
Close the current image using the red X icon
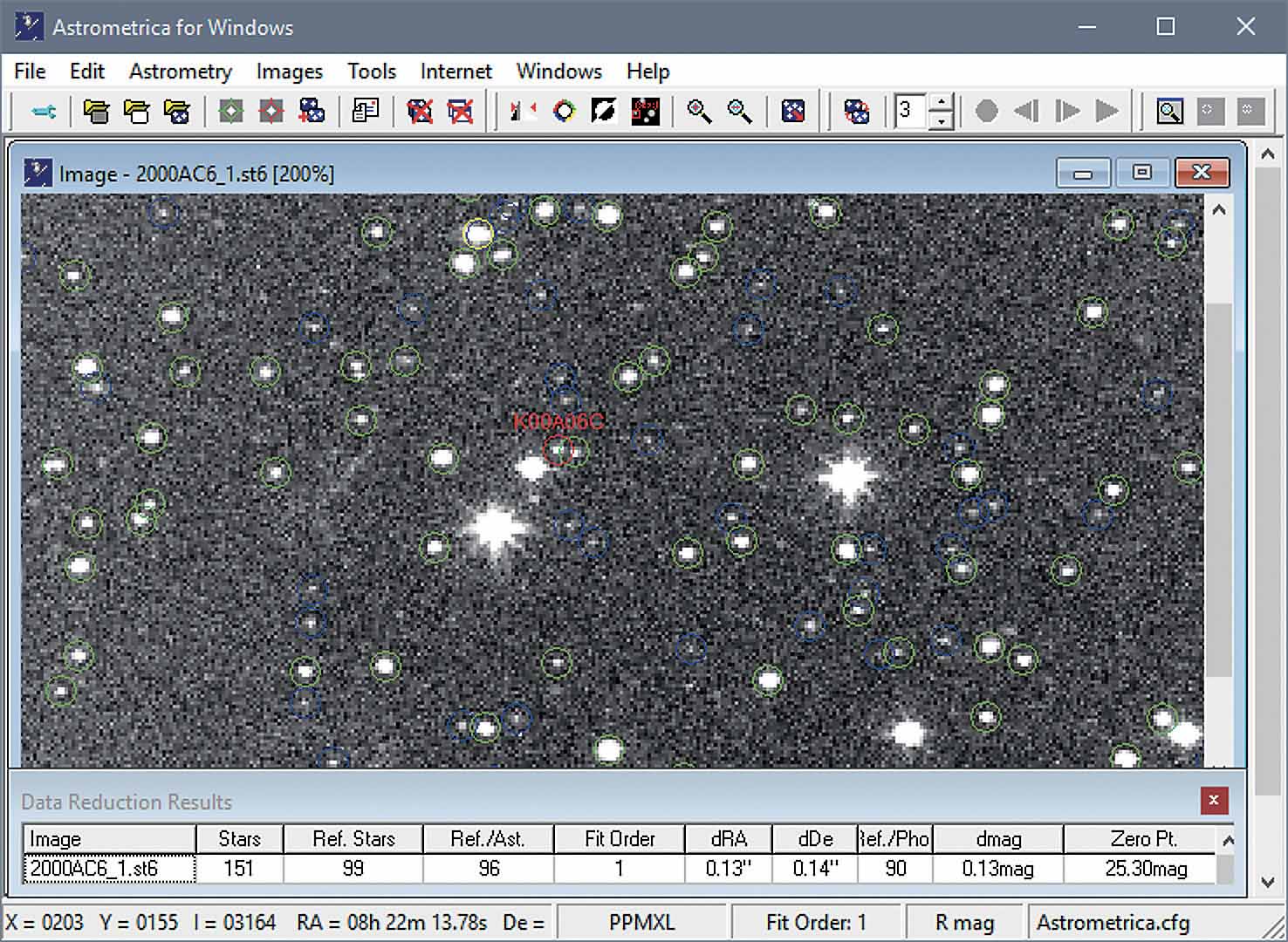[x=419, y=111]
